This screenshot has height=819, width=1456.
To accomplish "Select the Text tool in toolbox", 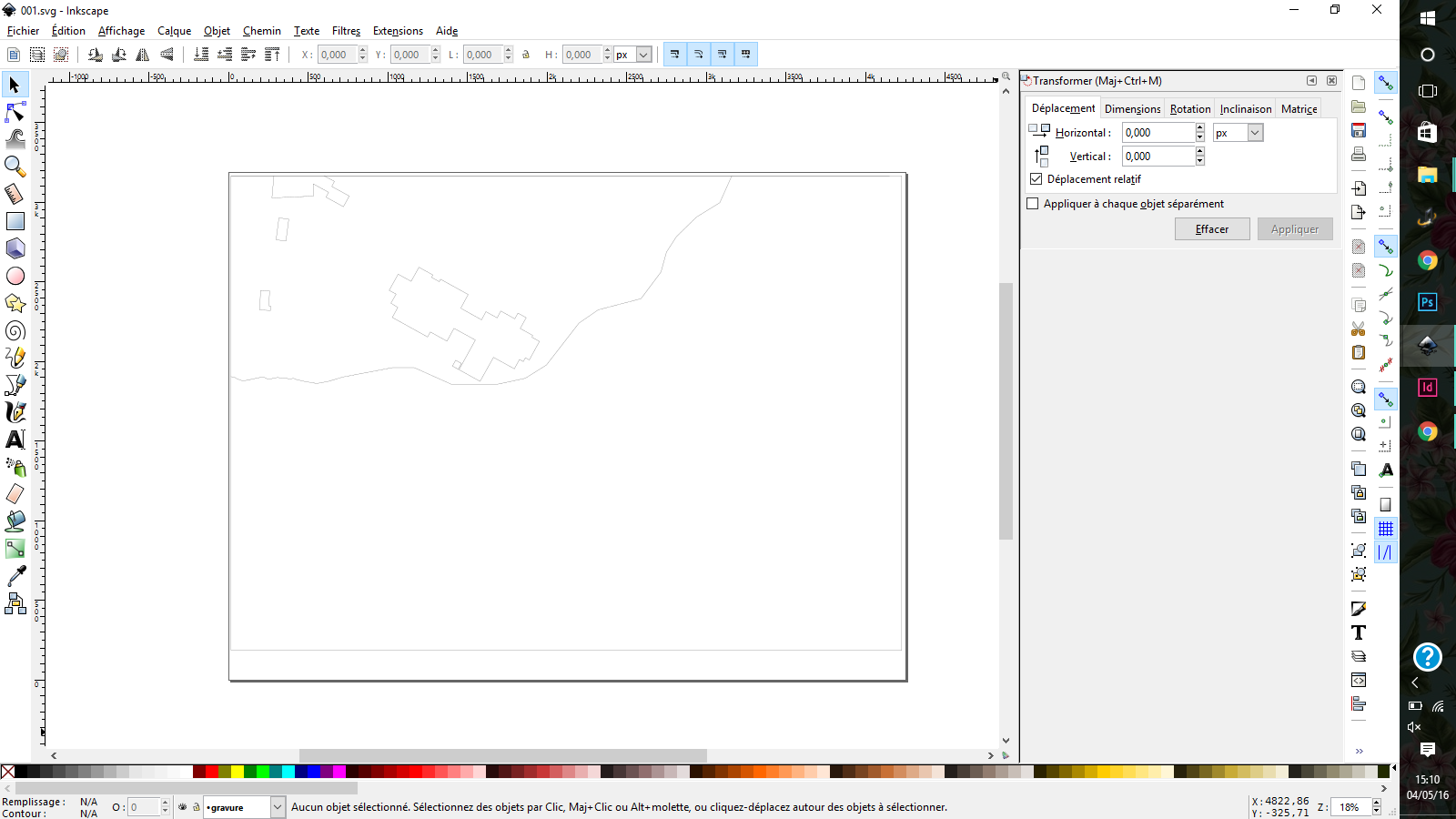I will pyautogui.click(x=15, y=440).
